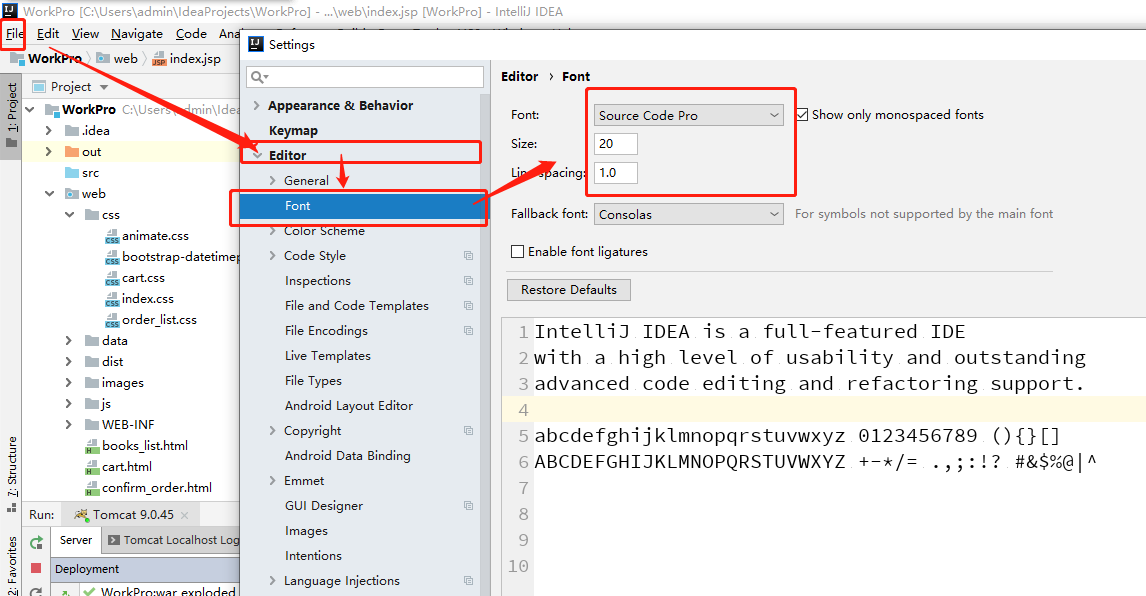Click the copy icon beside File Encodings
This screenshot has width=1146, height=596.
click(468, 331)
